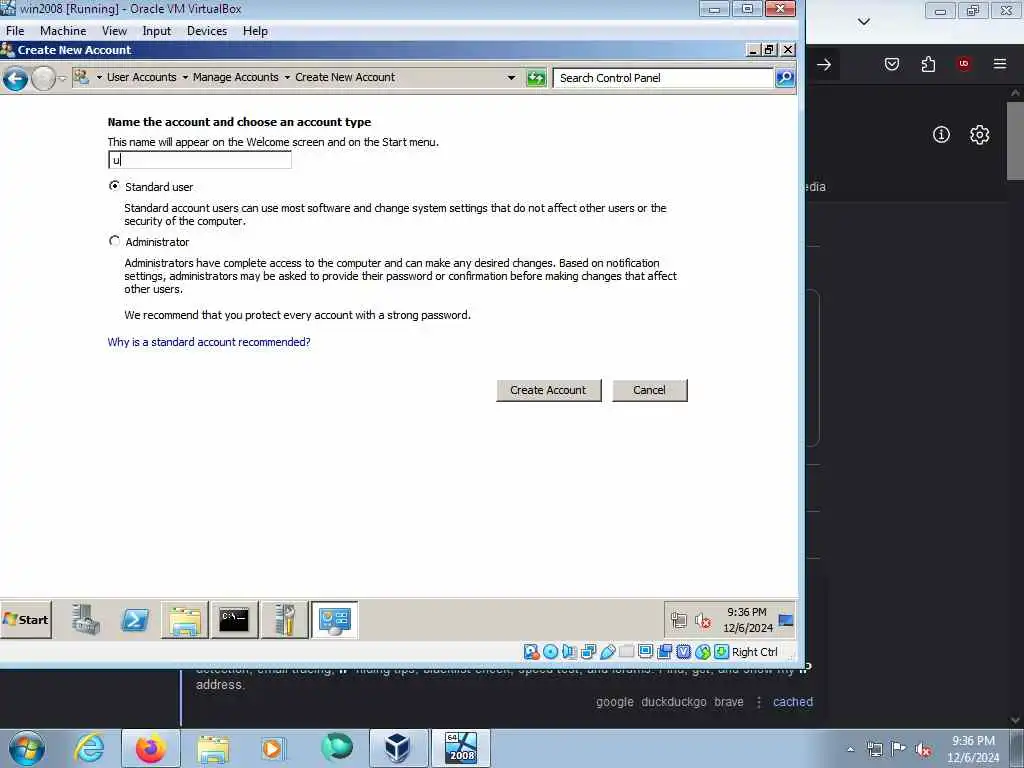Click the Pocket save icon in Firefox
The height and width of the screenshot is (768, 1024).
coord(891,63)
